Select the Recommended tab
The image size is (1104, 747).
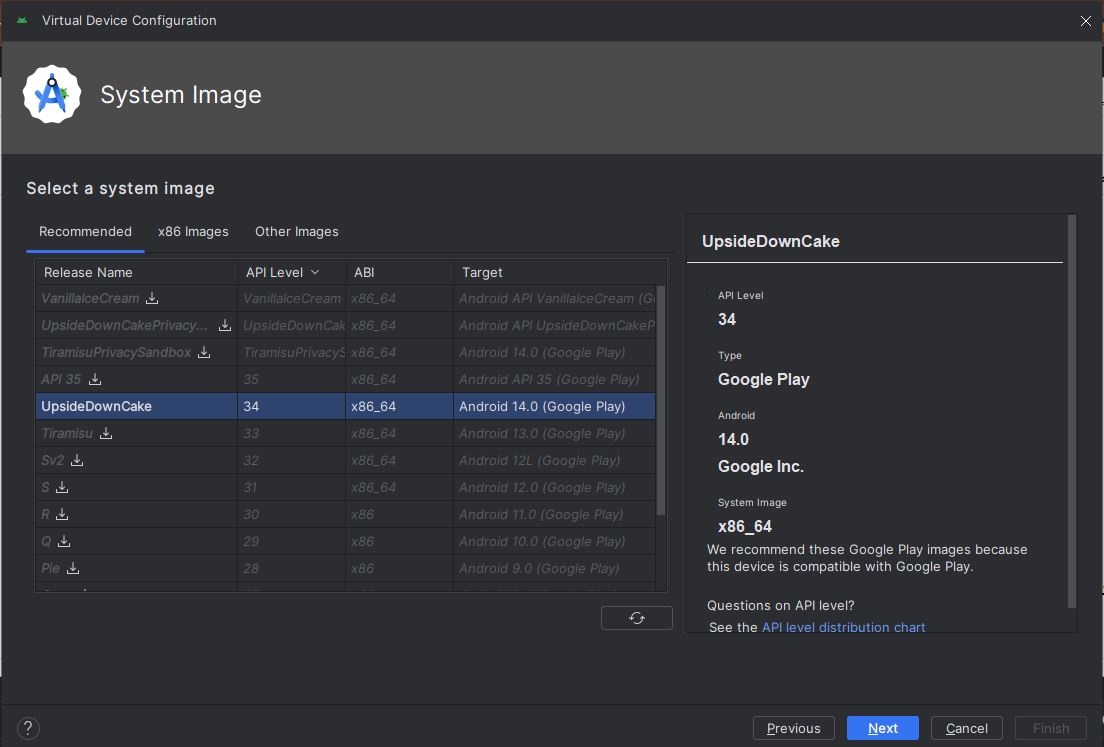pos(85,231)
